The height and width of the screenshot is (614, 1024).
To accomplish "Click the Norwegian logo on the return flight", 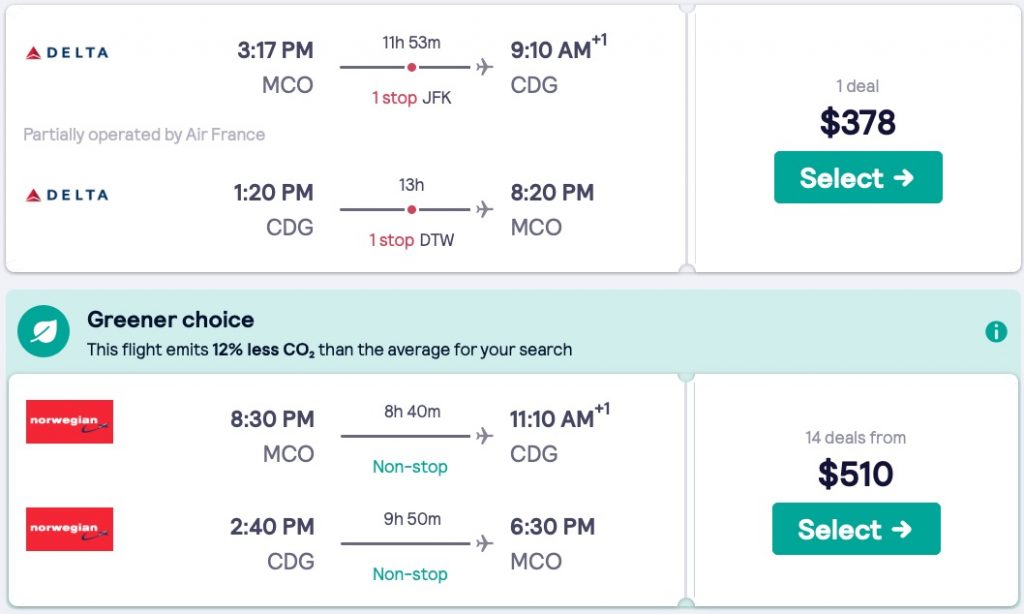I will click(70, 529).
